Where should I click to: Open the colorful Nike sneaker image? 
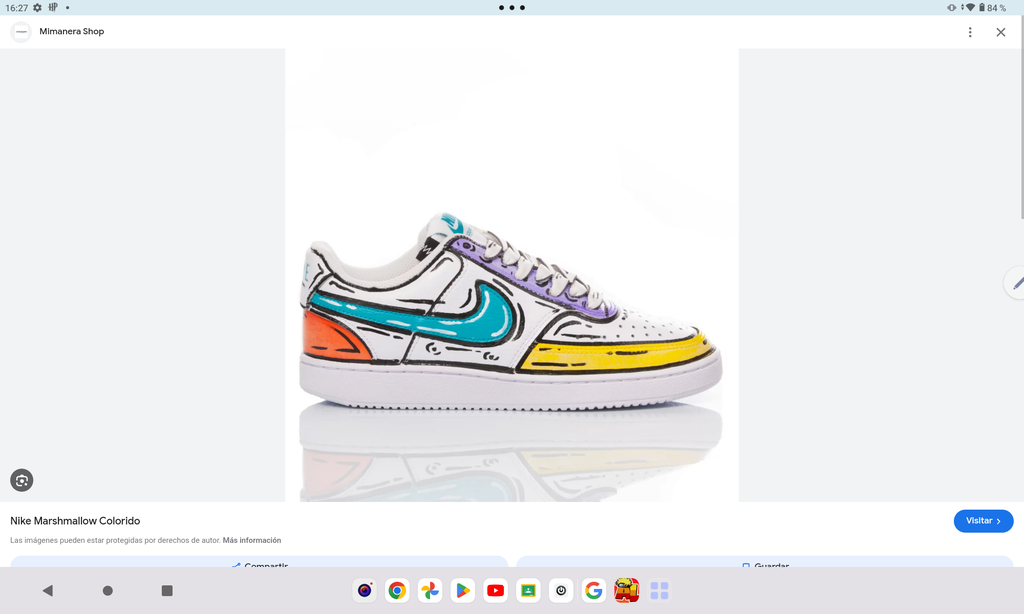coord(511,275)
